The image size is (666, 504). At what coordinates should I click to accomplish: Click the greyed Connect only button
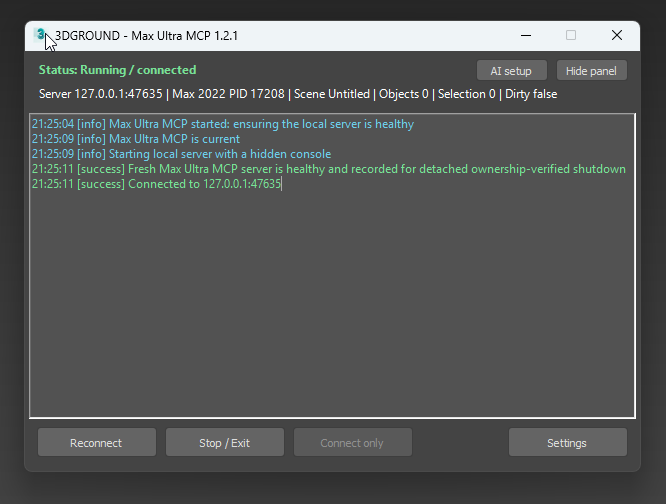click(353, 442)
